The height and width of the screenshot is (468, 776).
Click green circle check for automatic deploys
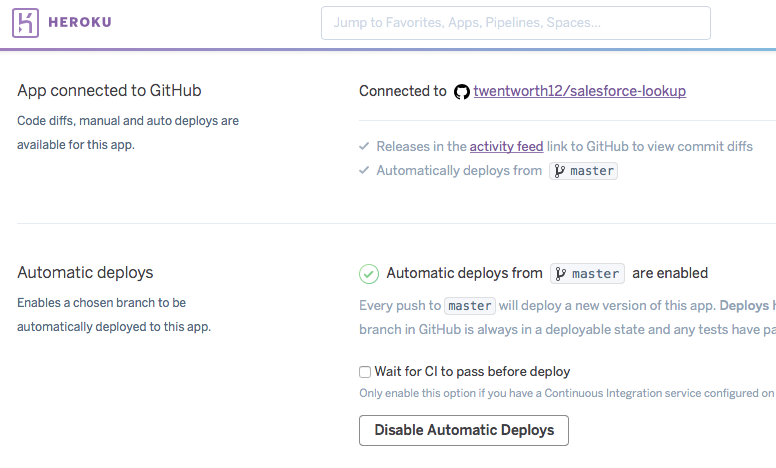pyautogui.click(x=369, y=274)
